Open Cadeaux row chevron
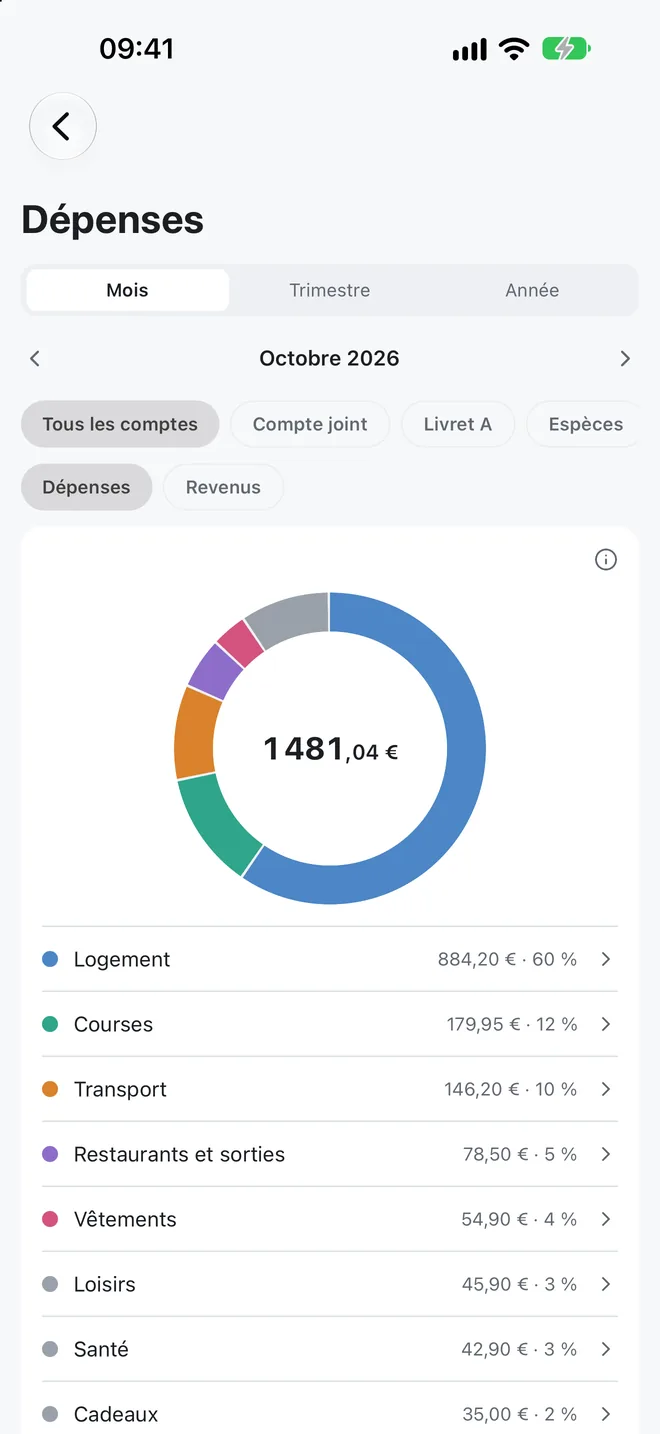Screen dimensions: 660x1434 point(606,1414)
